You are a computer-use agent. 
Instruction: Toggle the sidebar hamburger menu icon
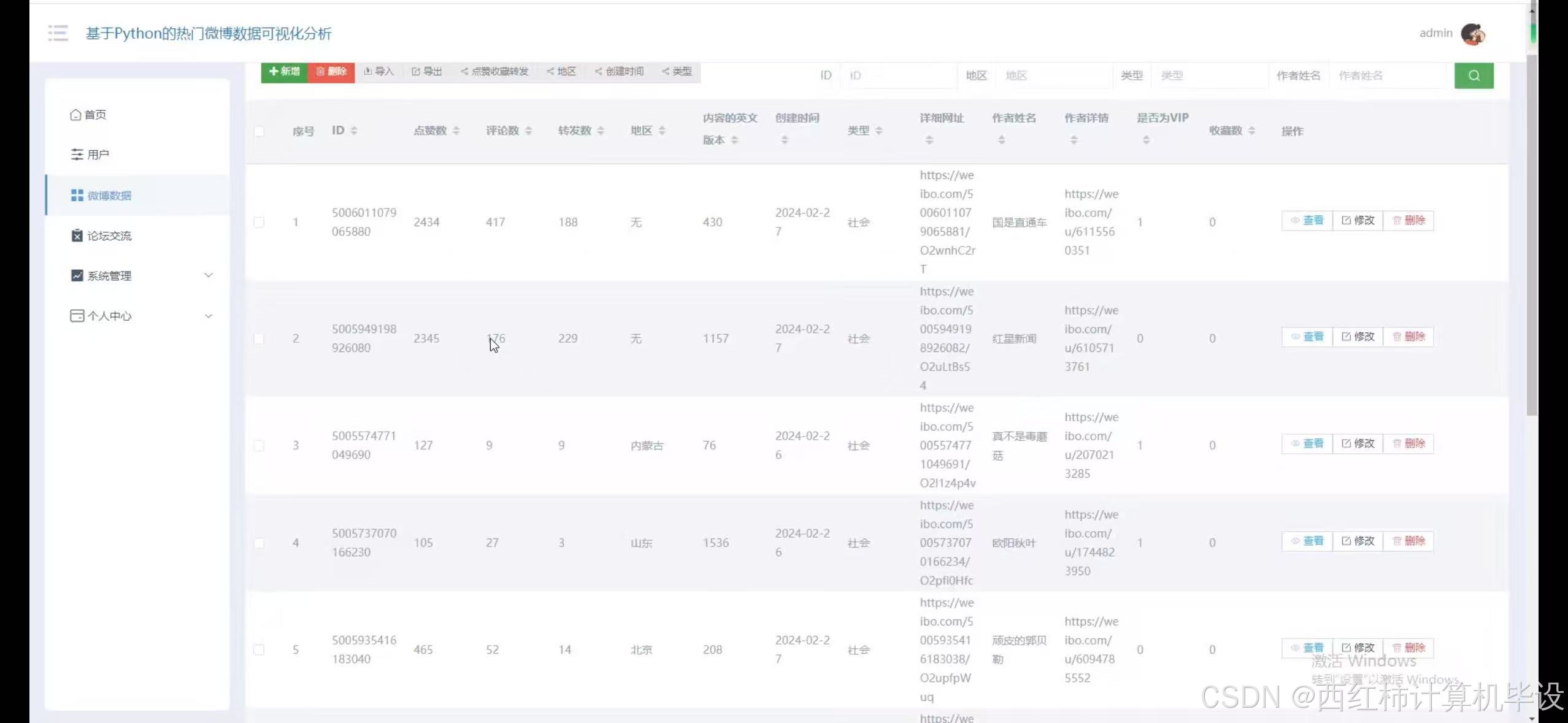[58, 33]
